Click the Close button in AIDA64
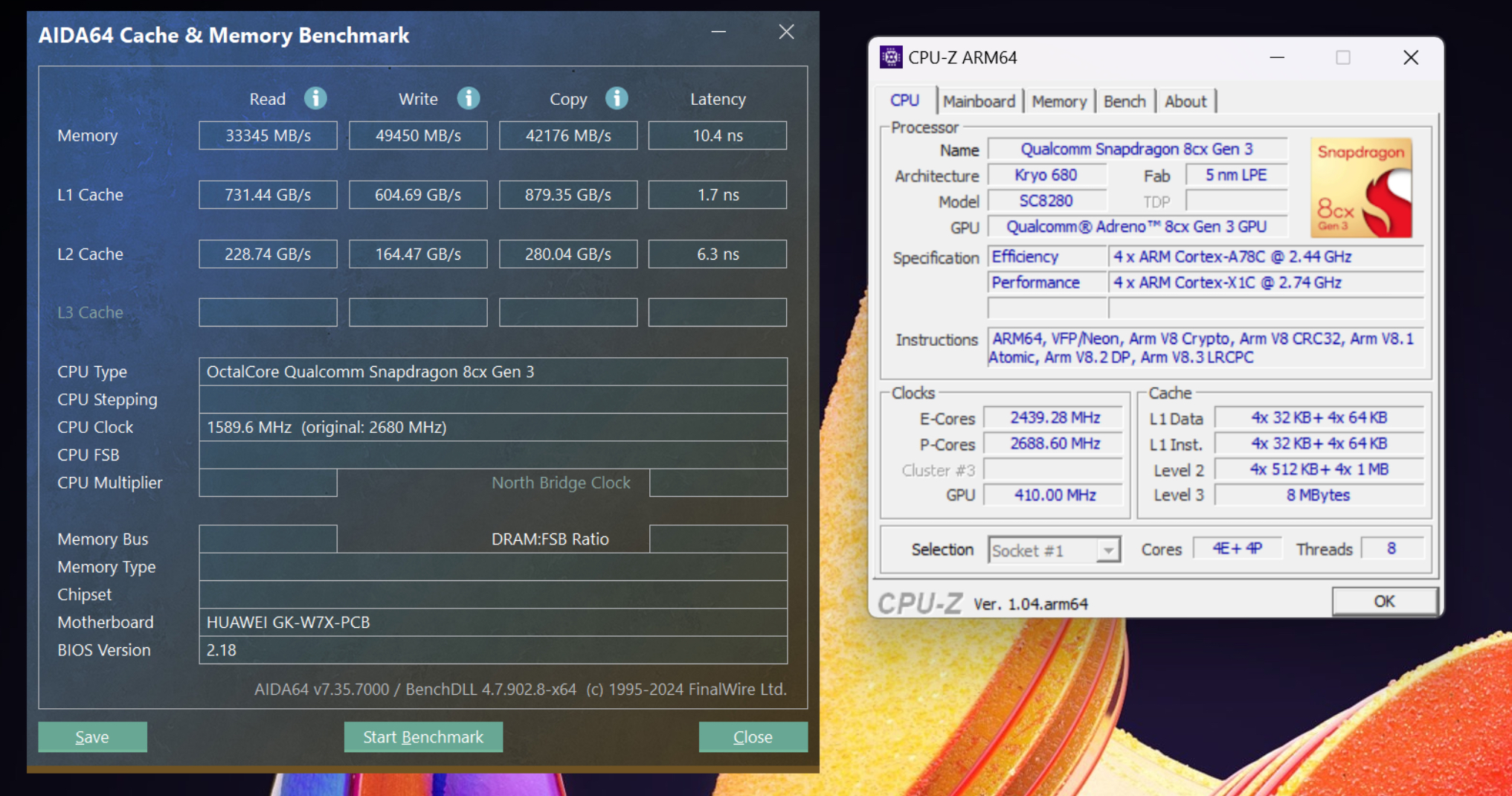 753,736
